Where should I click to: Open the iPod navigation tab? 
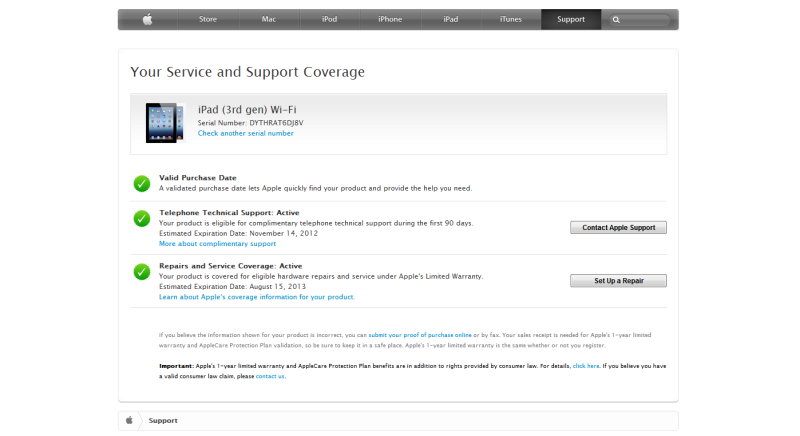point(329,19)
